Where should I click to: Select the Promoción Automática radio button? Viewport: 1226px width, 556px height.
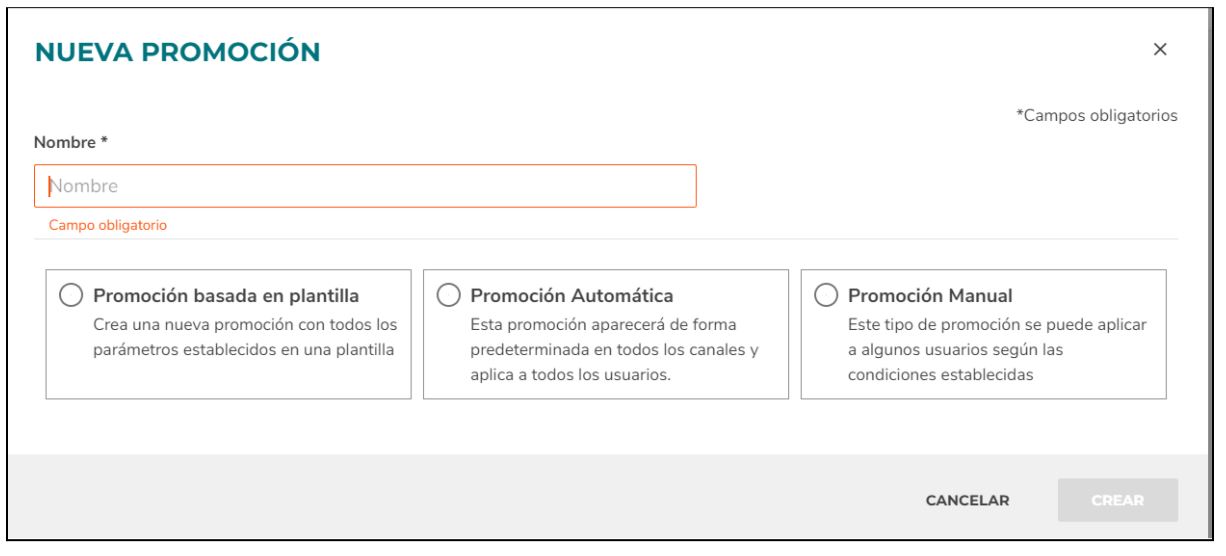[449, 296]
